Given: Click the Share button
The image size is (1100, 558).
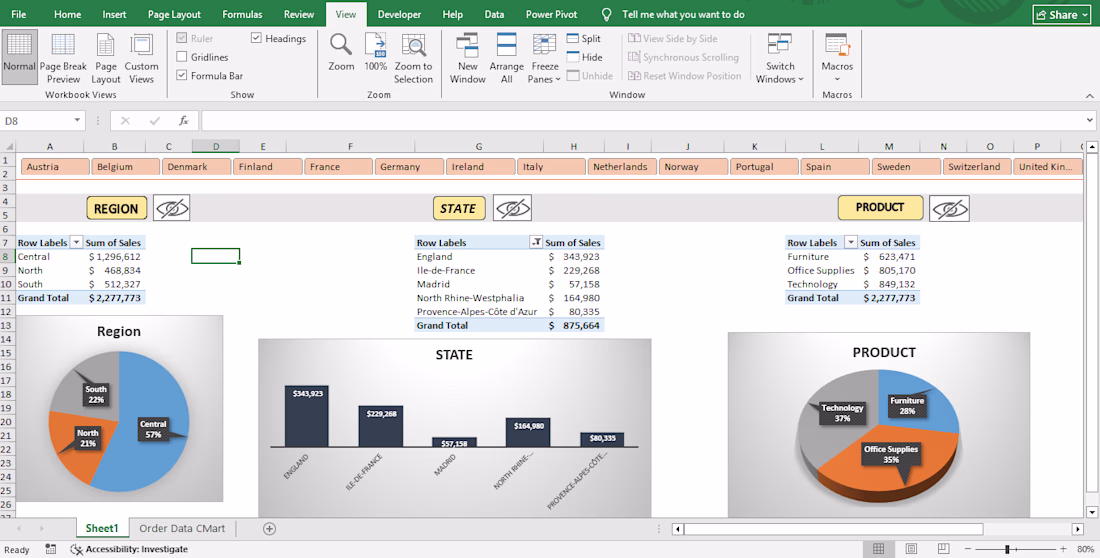Looking at the screenshot, I should [1061, 14].
